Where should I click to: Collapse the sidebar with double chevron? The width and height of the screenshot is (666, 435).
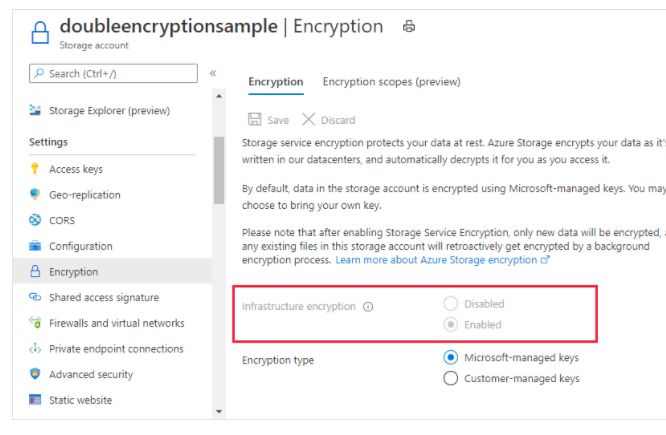click(213, 74)
